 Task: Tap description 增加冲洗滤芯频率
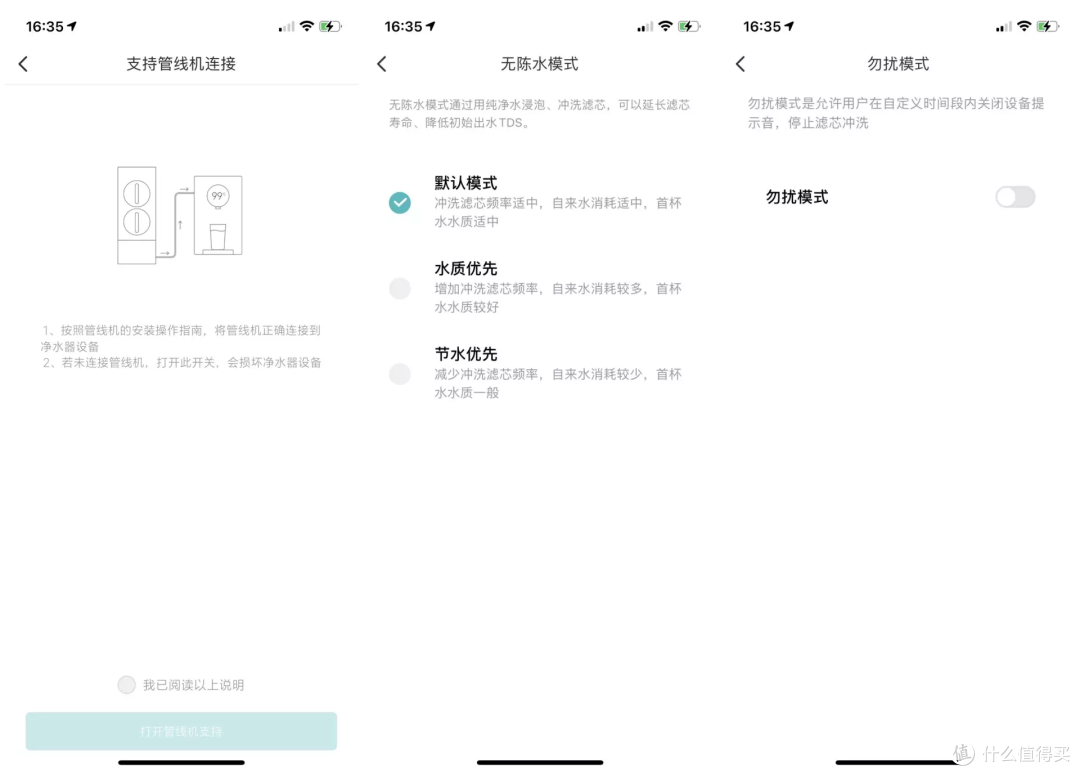coord(486,289)
